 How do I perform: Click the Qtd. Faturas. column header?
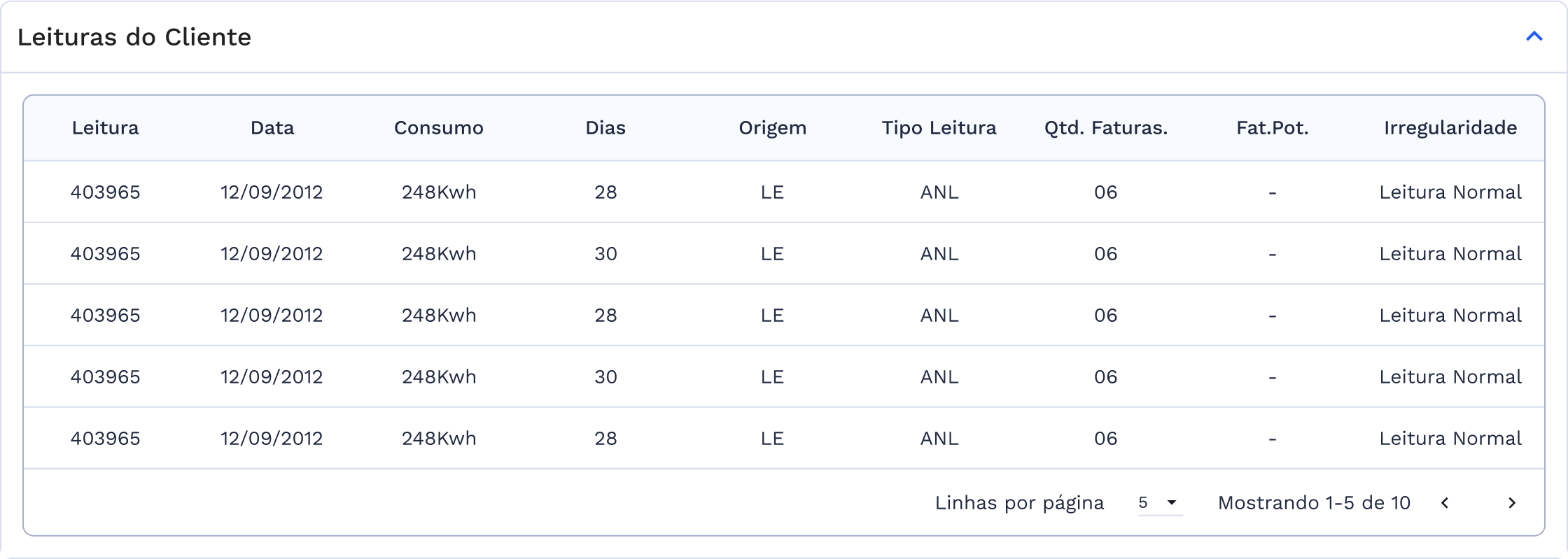tap(1105, 128)
